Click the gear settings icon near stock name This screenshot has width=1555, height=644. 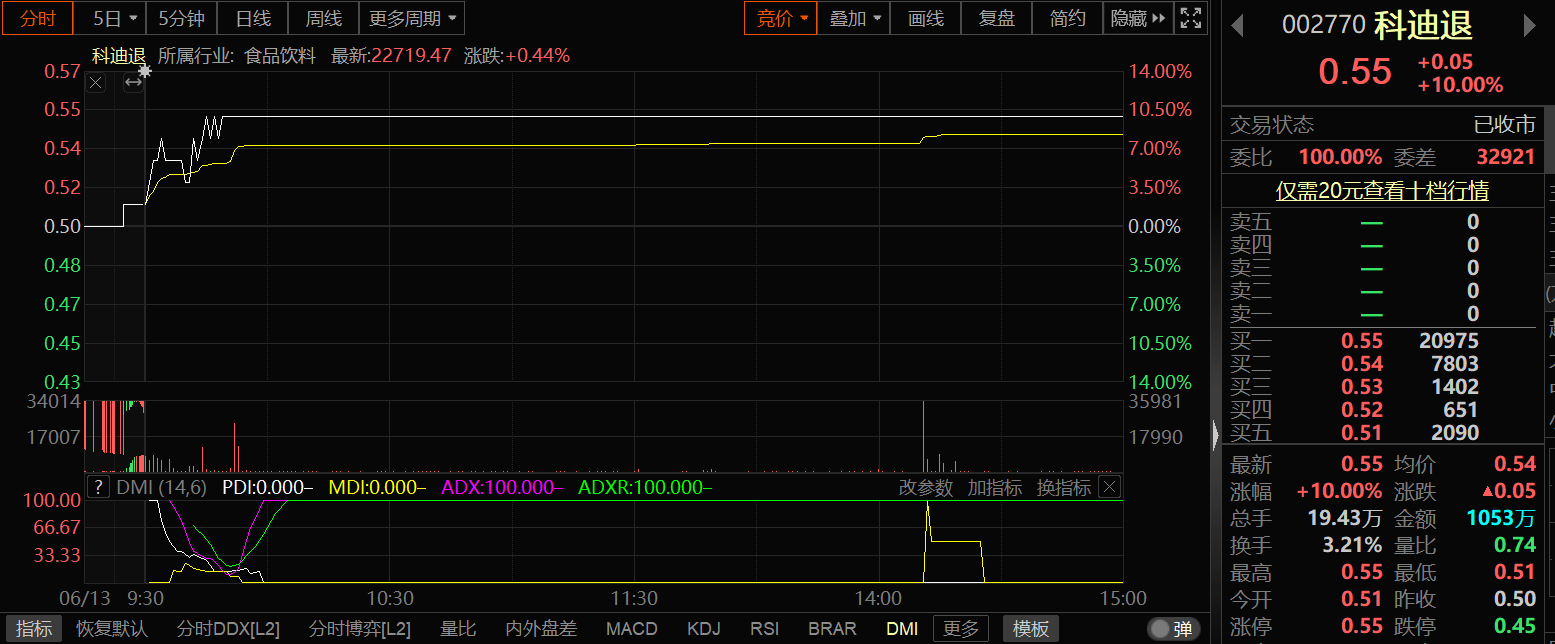pyautogui.click(x=145, y=70)
